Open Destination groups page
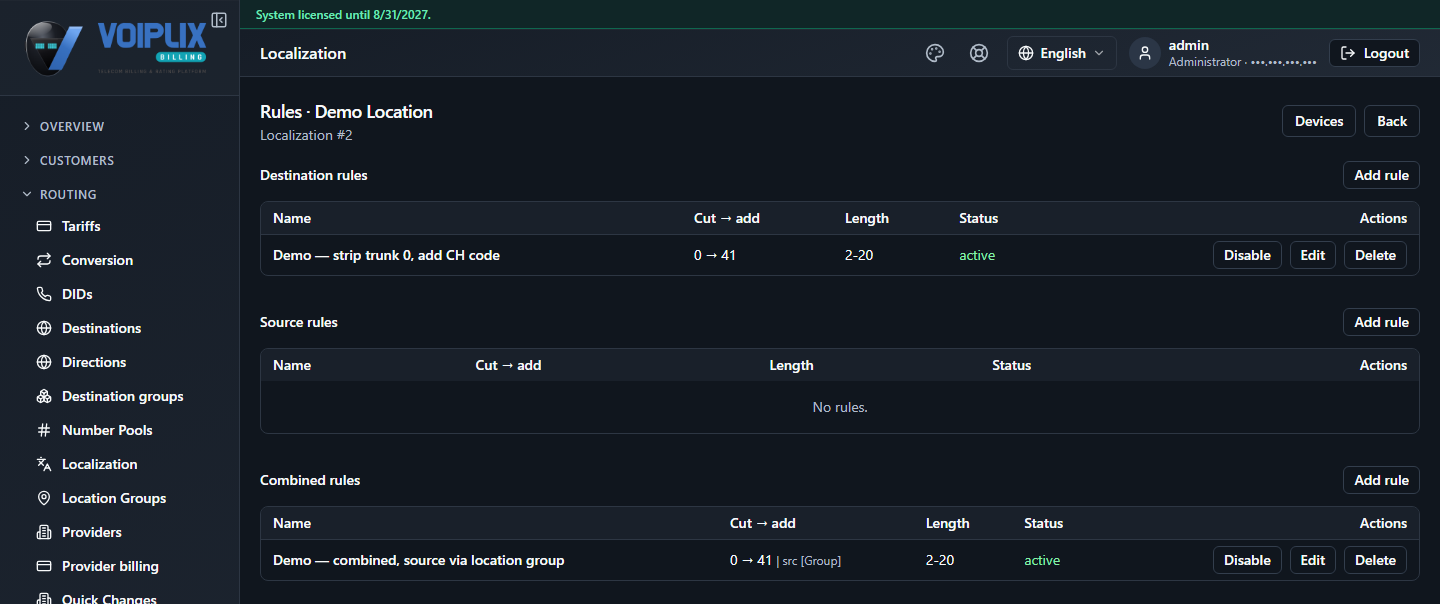 tap(120, 396)
